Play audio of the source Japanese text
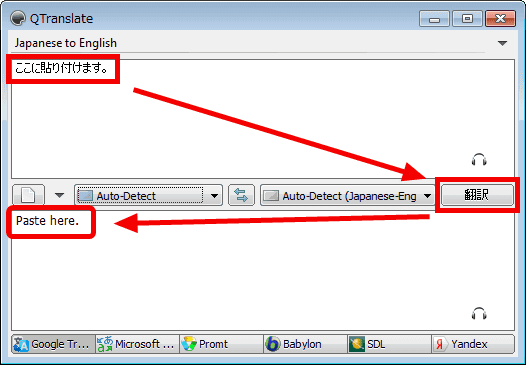Viewport: 526px width, 365px height. pyautogui.click(x=479, y=160)
